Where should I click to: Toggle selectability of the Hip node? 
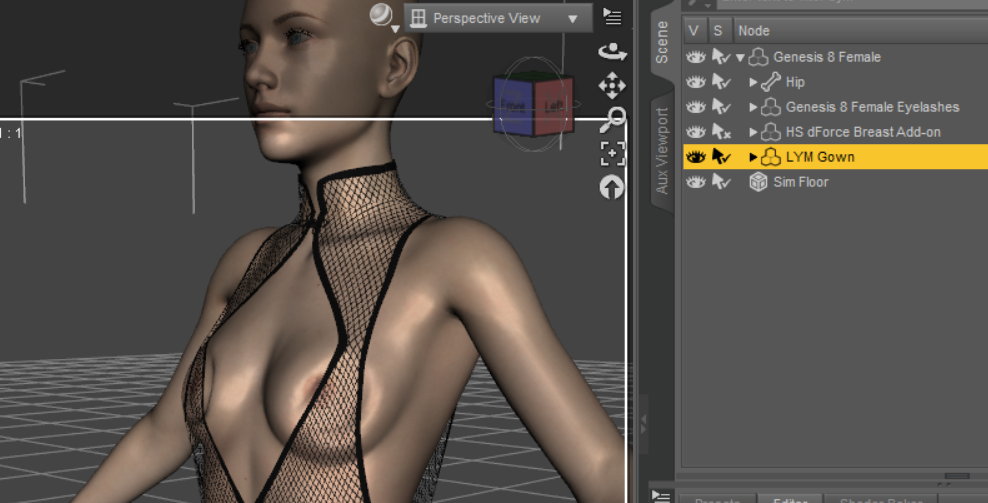pyautogui.click(x=721, y=82)
